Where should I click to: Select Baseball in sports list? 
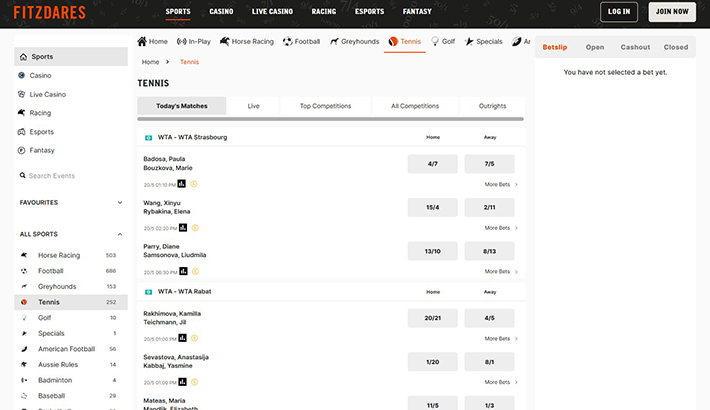pos(71,396)
